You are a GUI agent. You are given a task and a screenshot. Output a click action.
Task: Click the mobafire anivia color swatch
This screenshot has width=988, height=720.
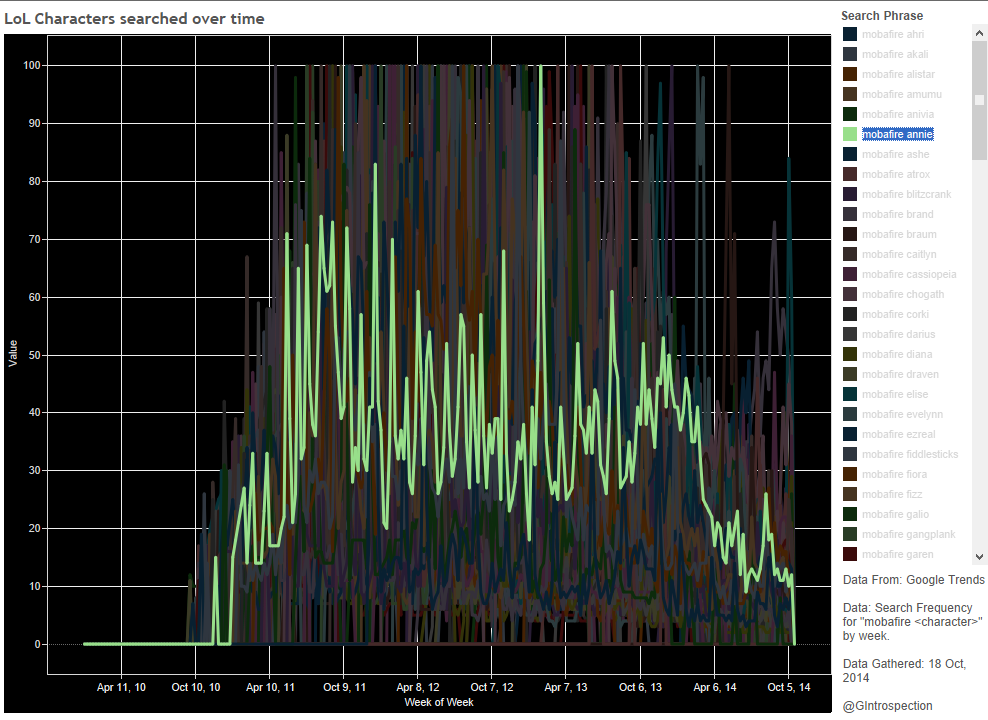tap(850, 115)
